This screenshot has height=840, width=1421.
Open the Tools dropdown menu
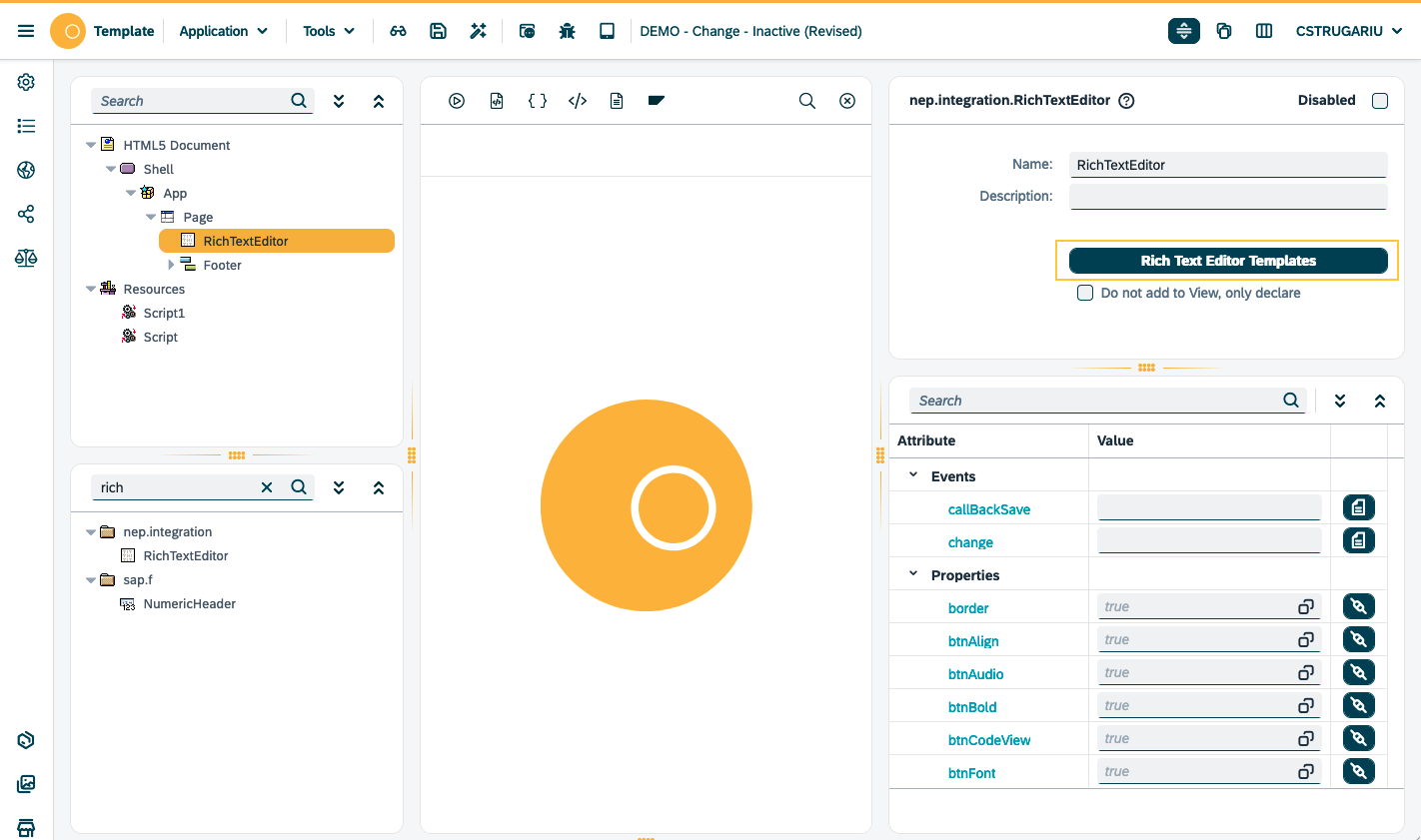(328, 31)
